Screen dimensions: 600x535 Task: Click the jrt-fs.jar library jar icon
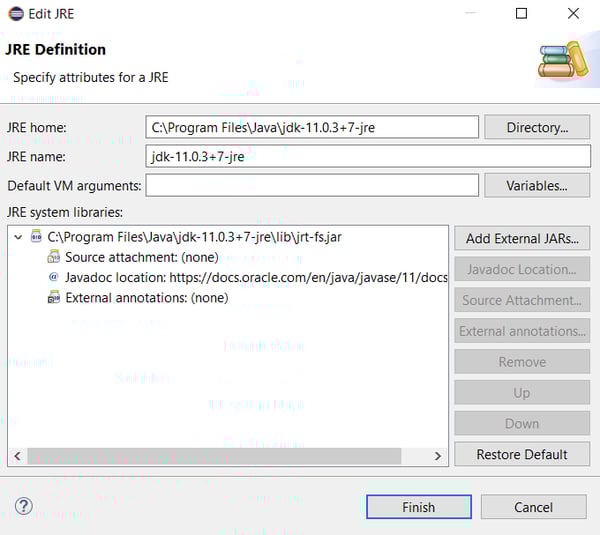pos(37,237)
